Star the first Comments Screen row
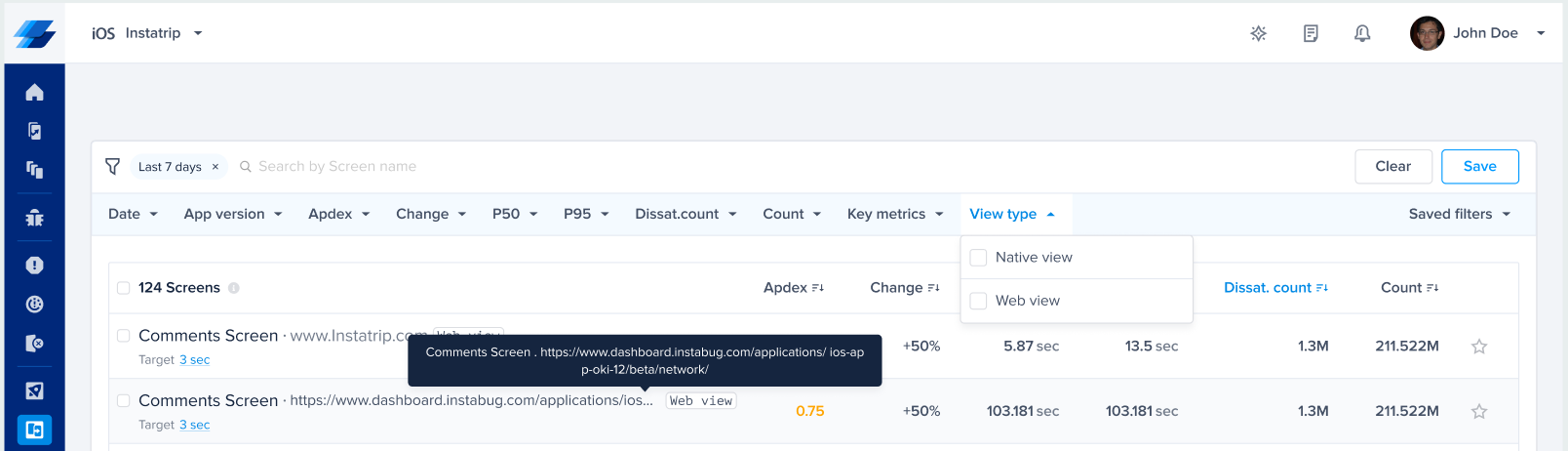Viewport: 1568px width, 451px height. 1479,347
